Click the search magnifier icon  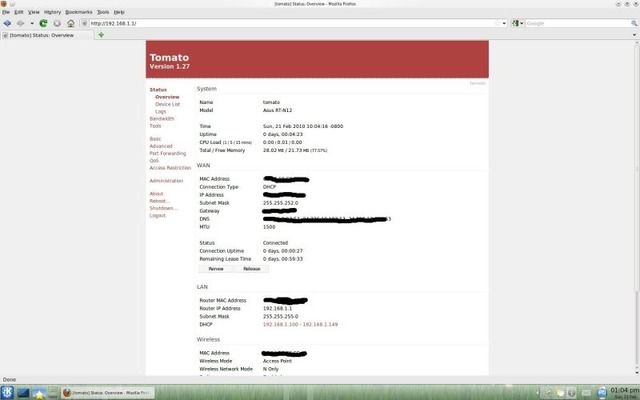634,23
